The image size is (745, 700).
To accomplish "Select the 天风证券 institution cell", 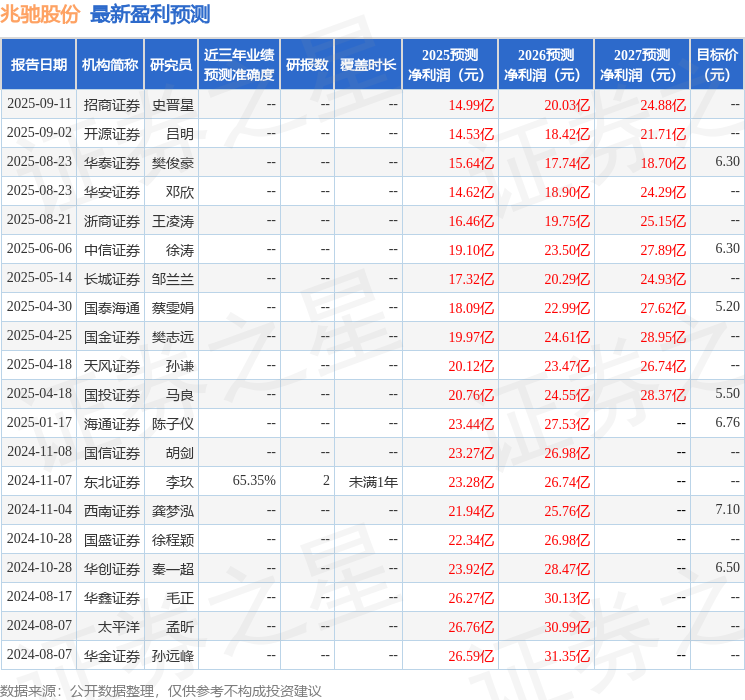I will pyautogui.click(x=112, y=366).
